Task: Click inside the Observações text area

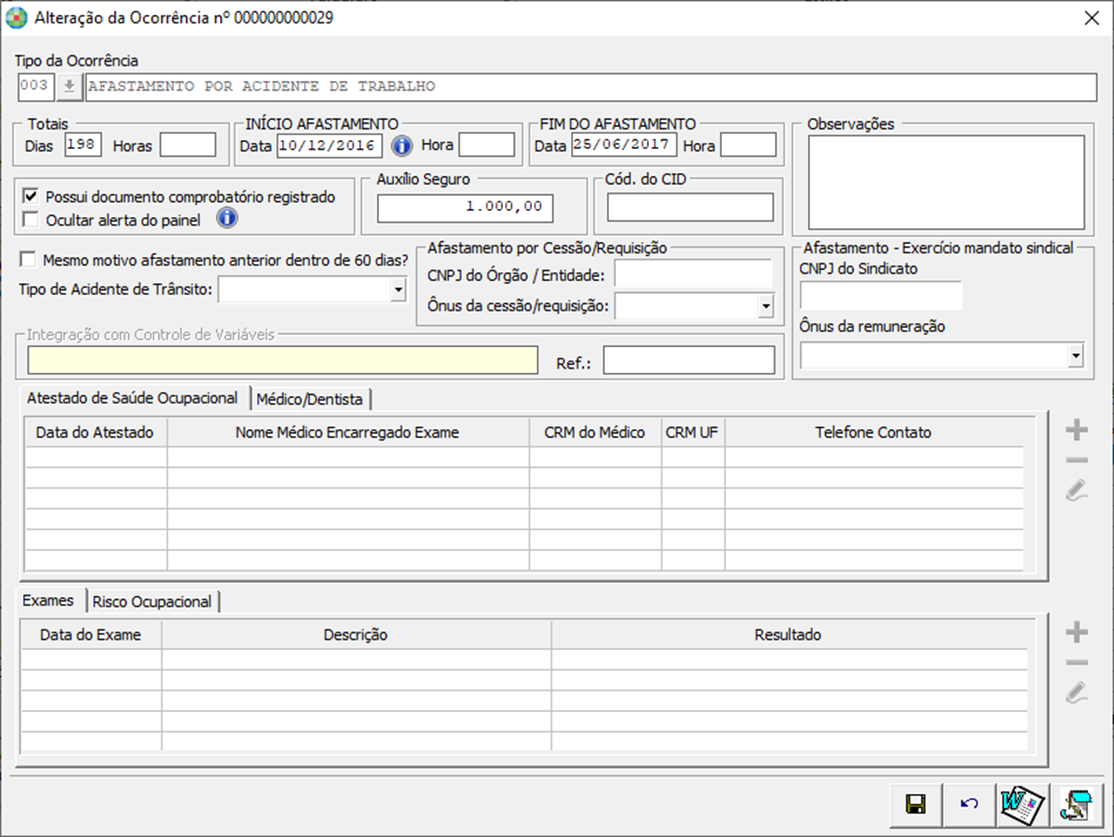Action: (x=946, y=182)
